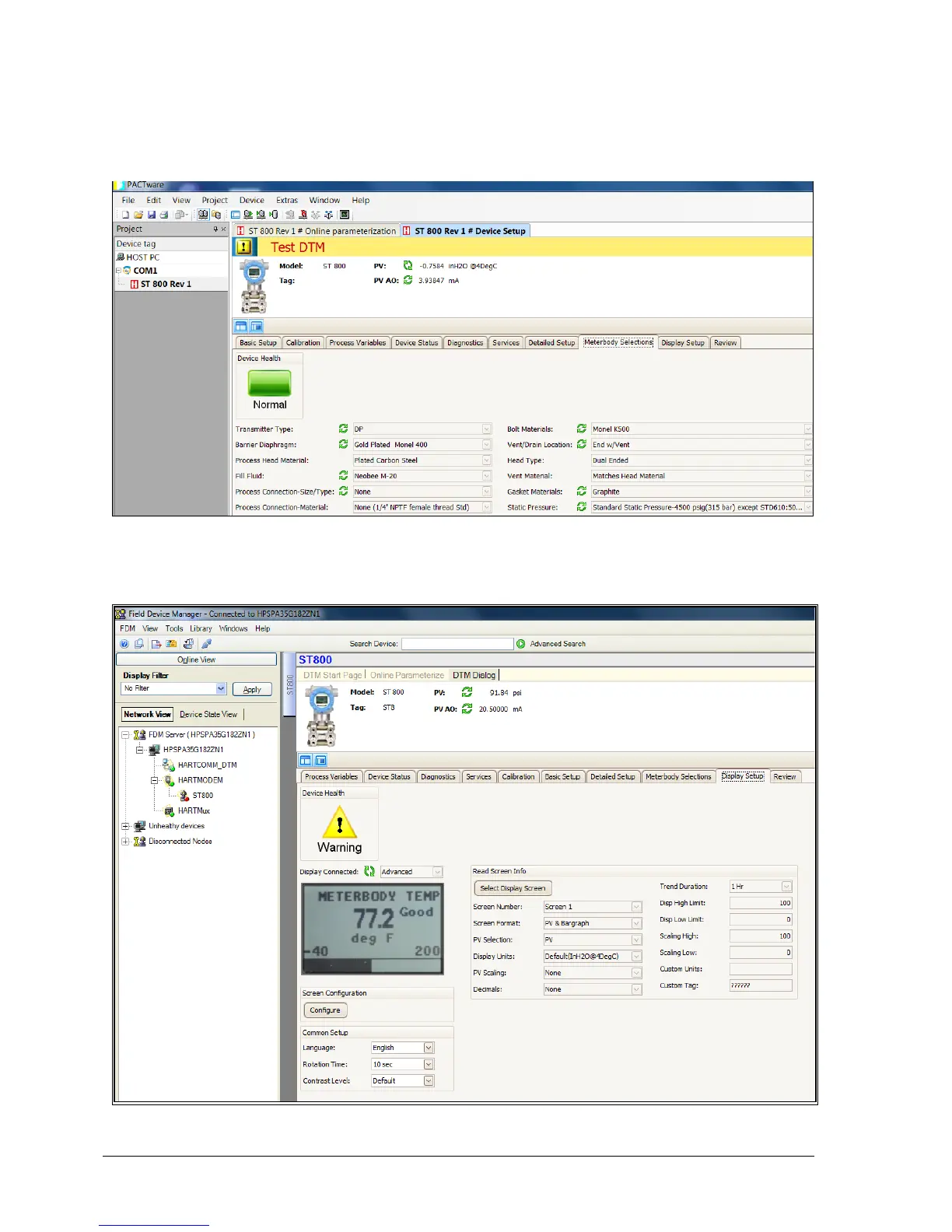
Task: Click the Print icon in PACTware toolbar
Action: (163, 215)
